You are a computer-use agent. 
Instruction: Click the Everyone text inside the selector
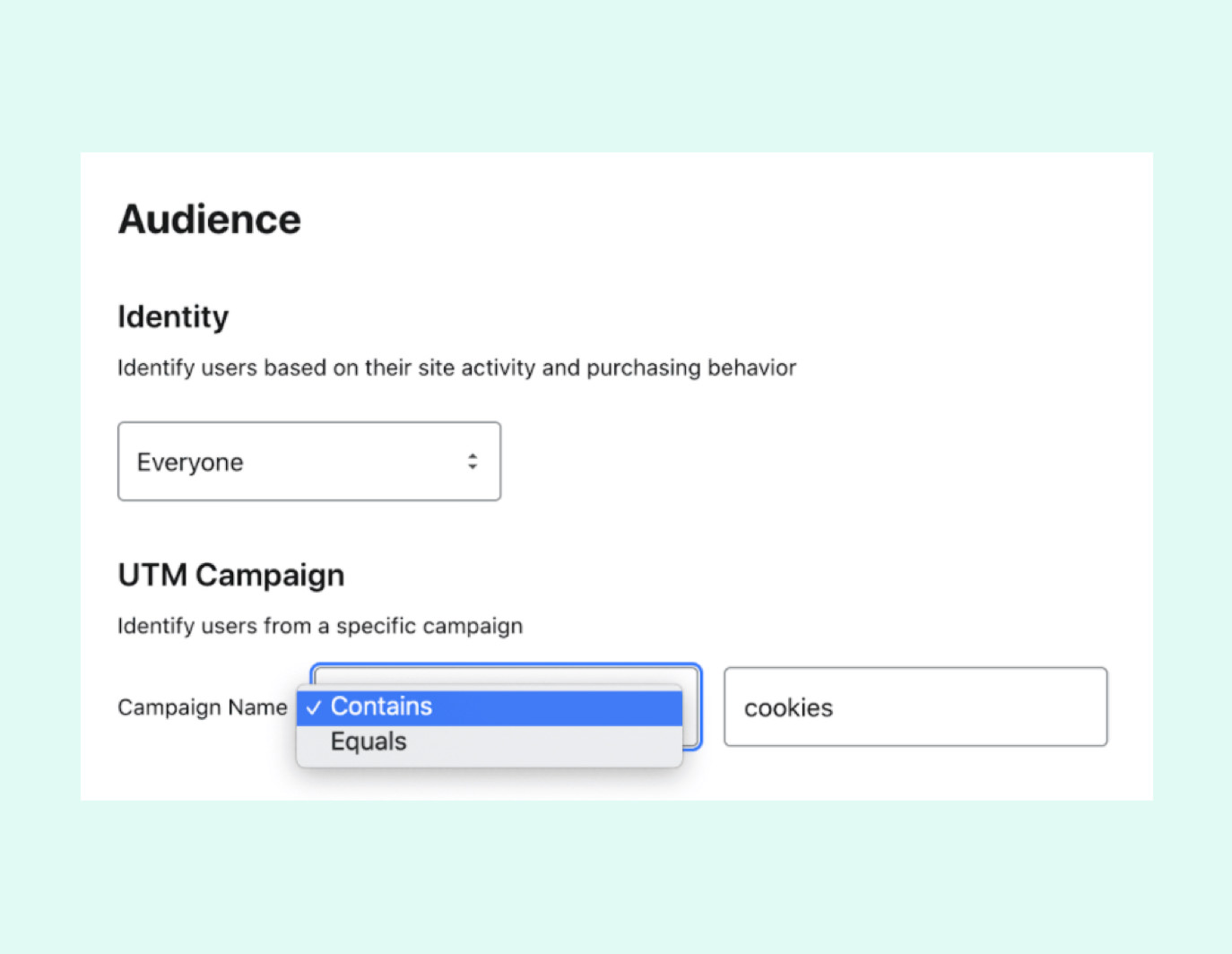(x=189, y=461)
